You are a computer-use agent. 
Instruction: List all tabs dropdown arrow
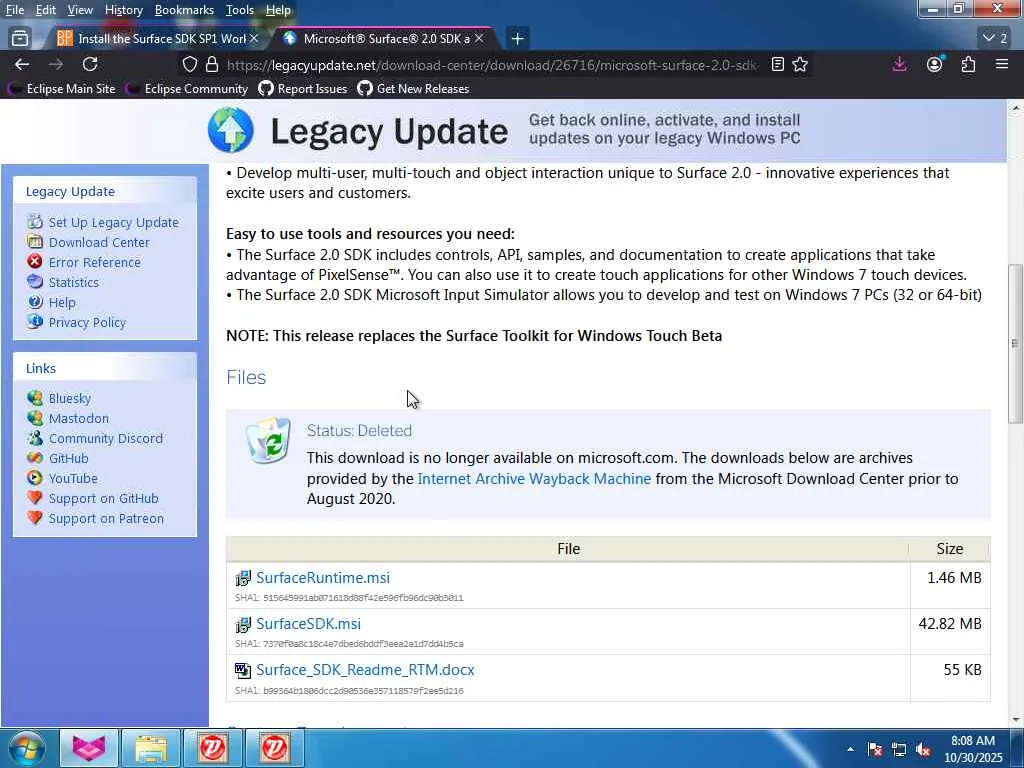tap(995, 39)
